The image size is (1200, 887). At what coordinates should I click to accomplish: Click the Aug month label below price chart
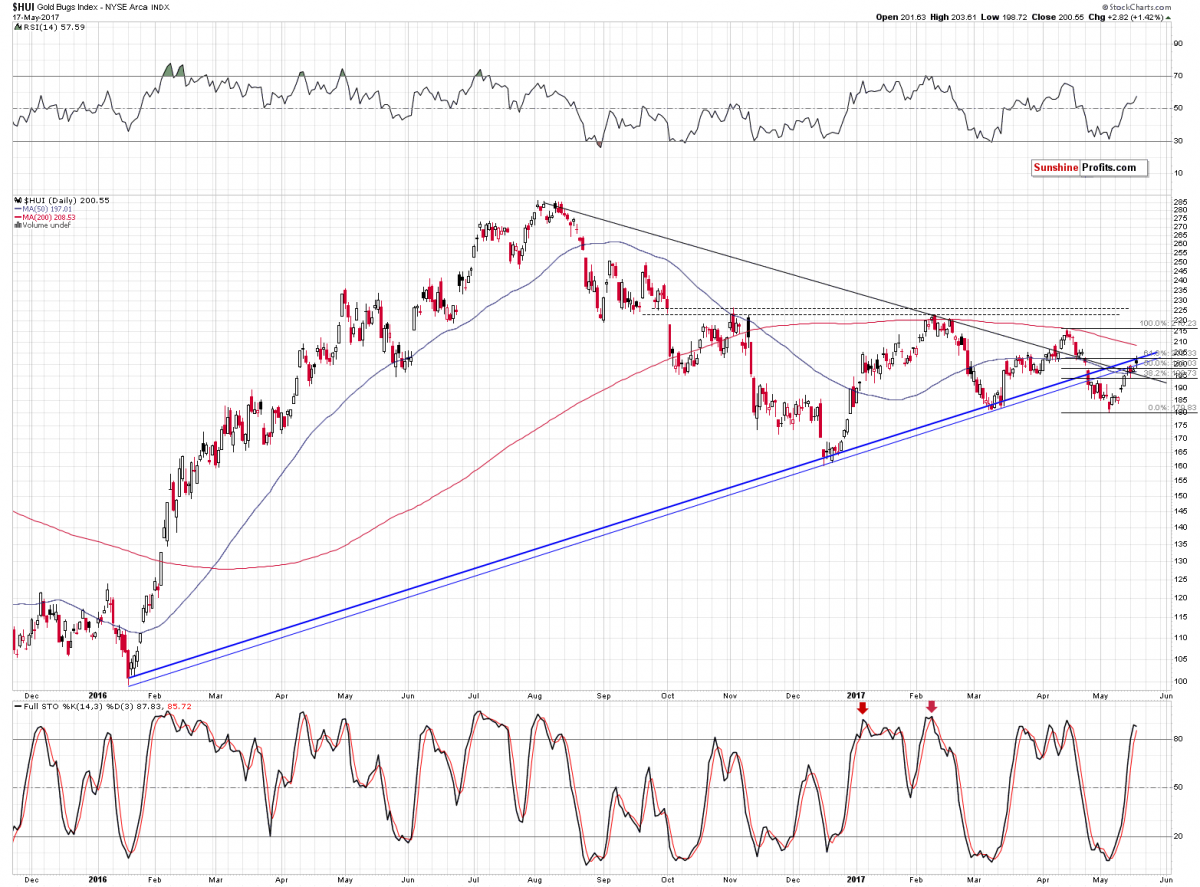pyautogui.click(x=535, y=695)
